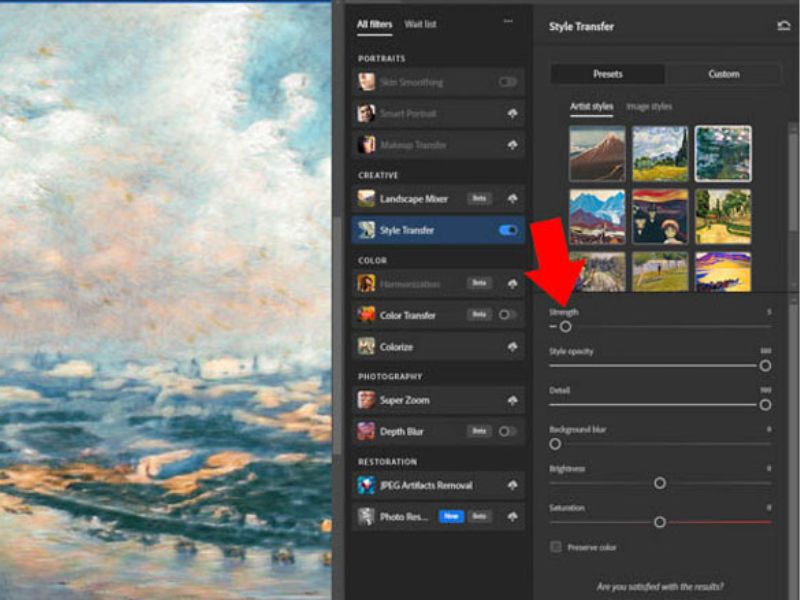The height and width of the screenshot is (600, 800).
Task: Click the JPEG Artifacts Removal filter label
Action: [426, 486]
